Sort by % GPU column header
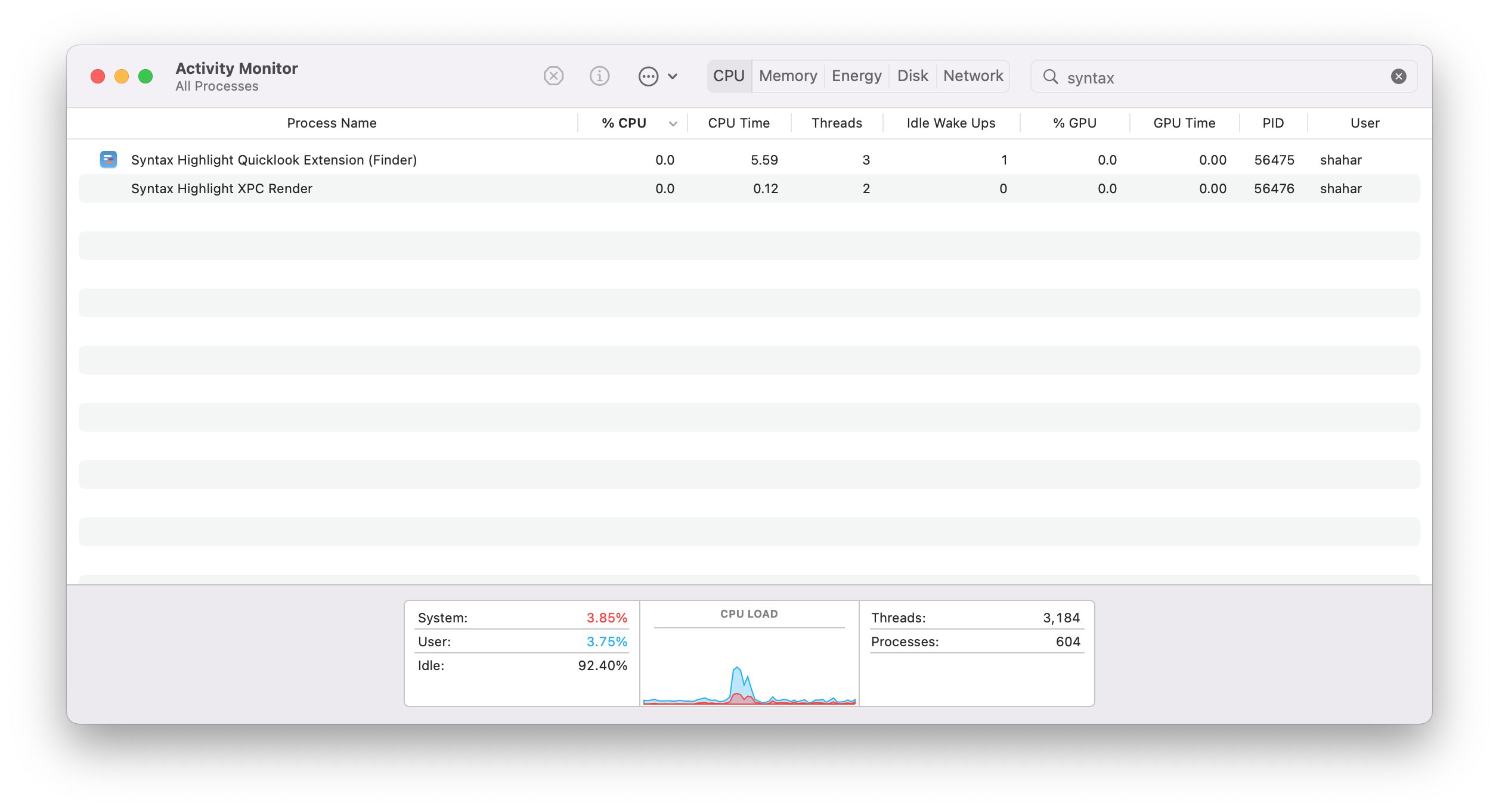 pos(1074,123)
